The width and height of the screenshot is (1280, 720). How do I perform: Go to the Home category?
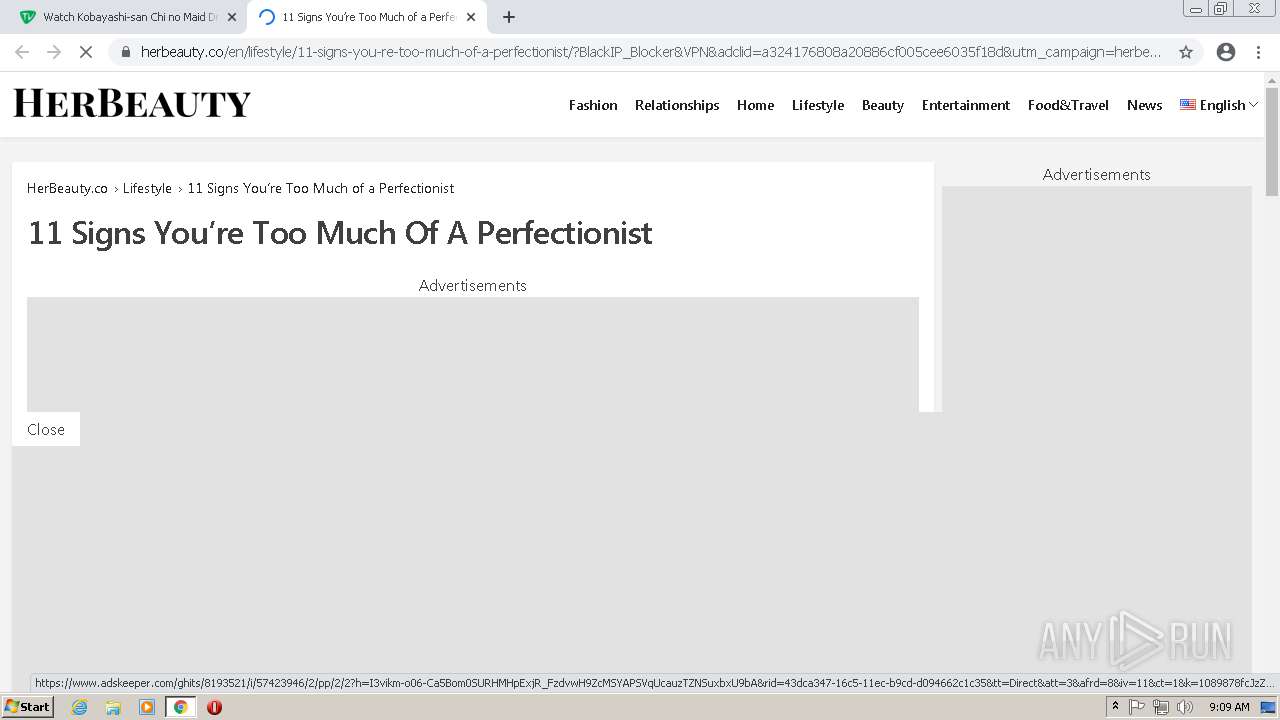click(755, 105)
